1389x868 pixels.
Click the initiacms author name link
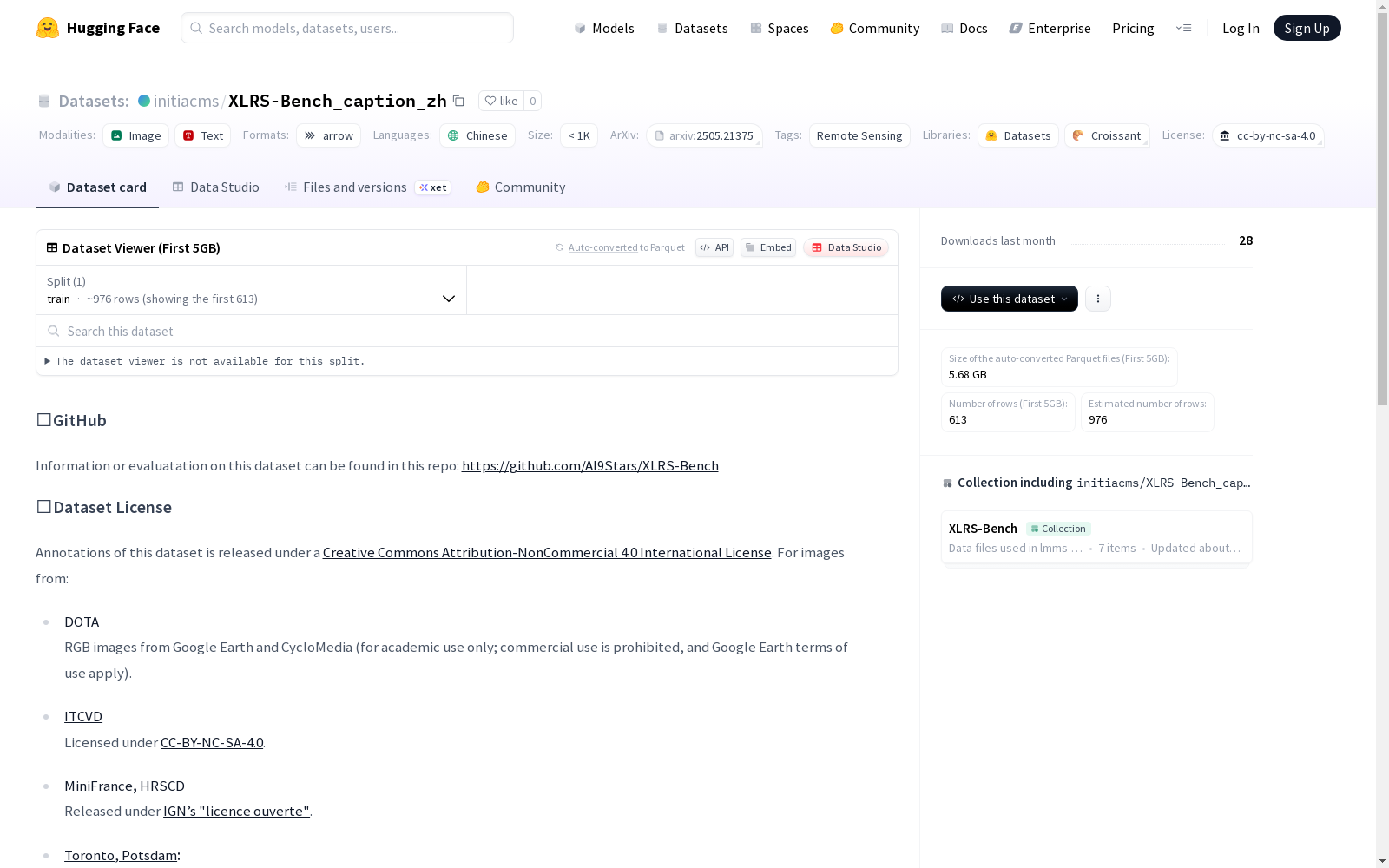[186, 101]
